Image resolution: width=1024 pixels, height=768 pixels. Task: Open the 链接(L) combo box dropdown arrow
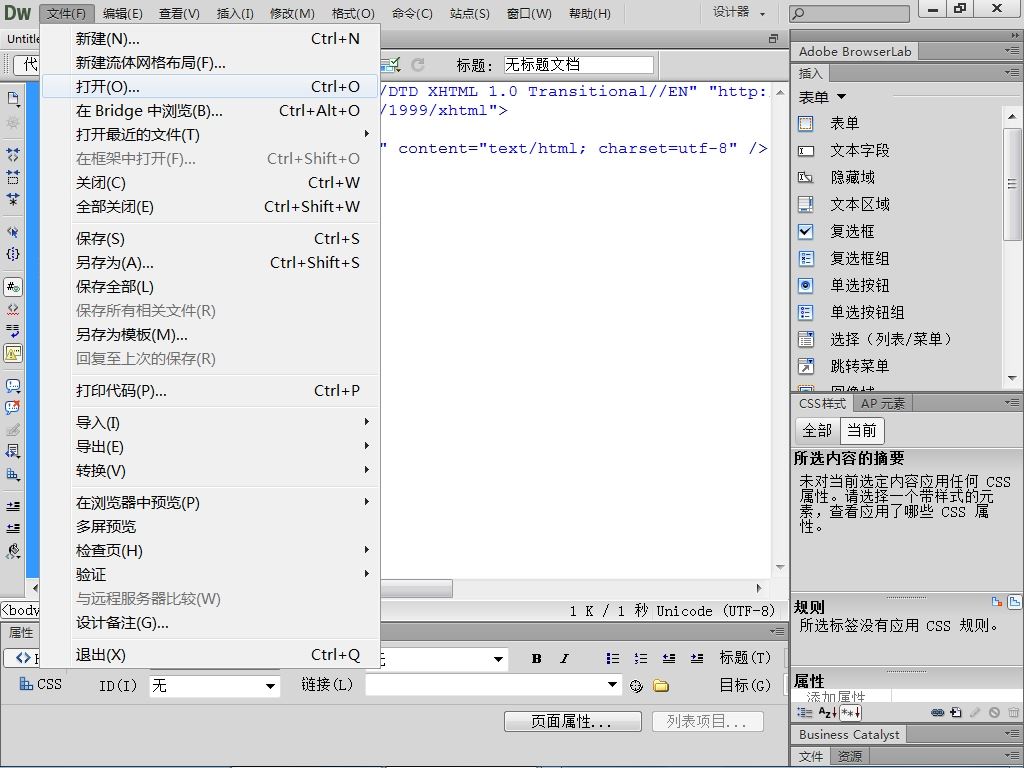click(x=612, y=685)
